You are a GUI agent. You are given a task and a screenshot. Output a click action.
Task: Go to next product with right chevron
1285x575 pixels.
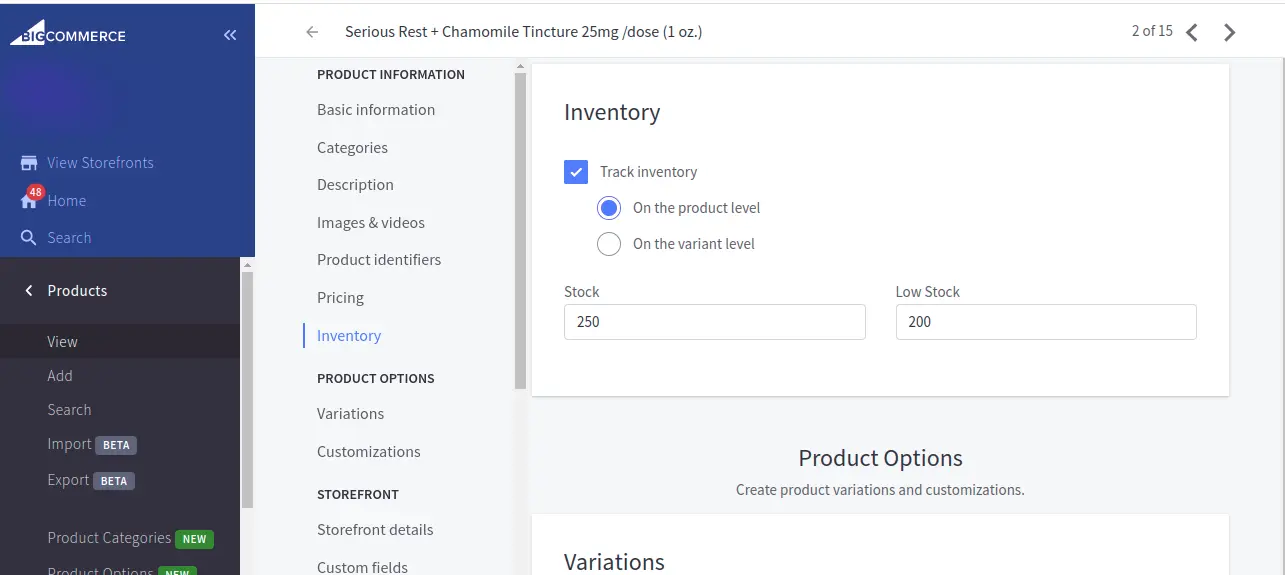click(1230, 32)
